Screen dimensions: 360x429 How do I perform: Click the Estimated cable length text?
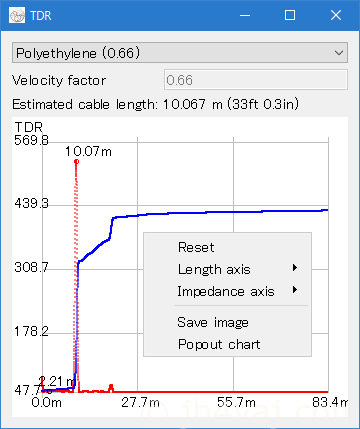point(155,104)
